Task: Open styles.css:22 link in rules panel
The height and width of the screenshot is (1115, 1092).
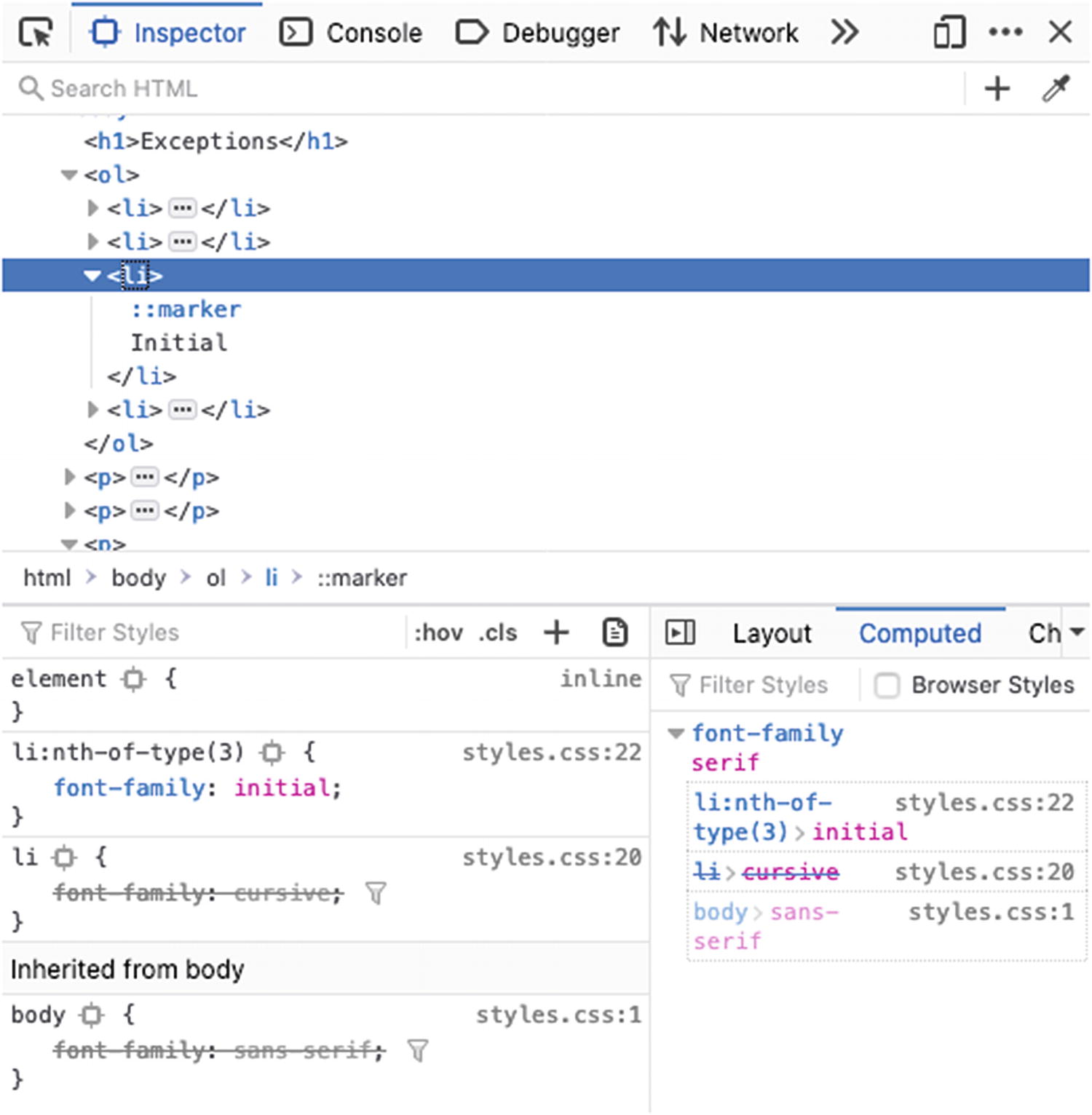Action: tap(552, 752)
